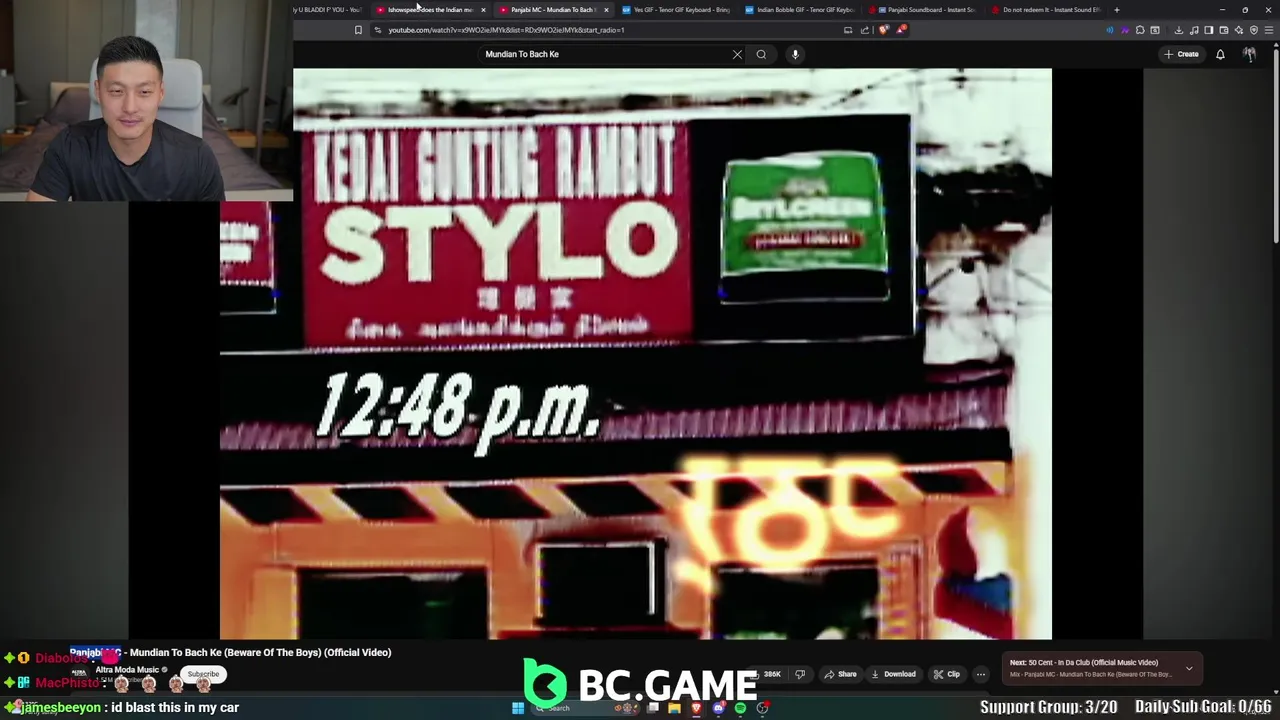Dislike the video with thumbs-down icon
Image resolution: width=1280 pixels, height=720 pixels.
tap(799, 674)
